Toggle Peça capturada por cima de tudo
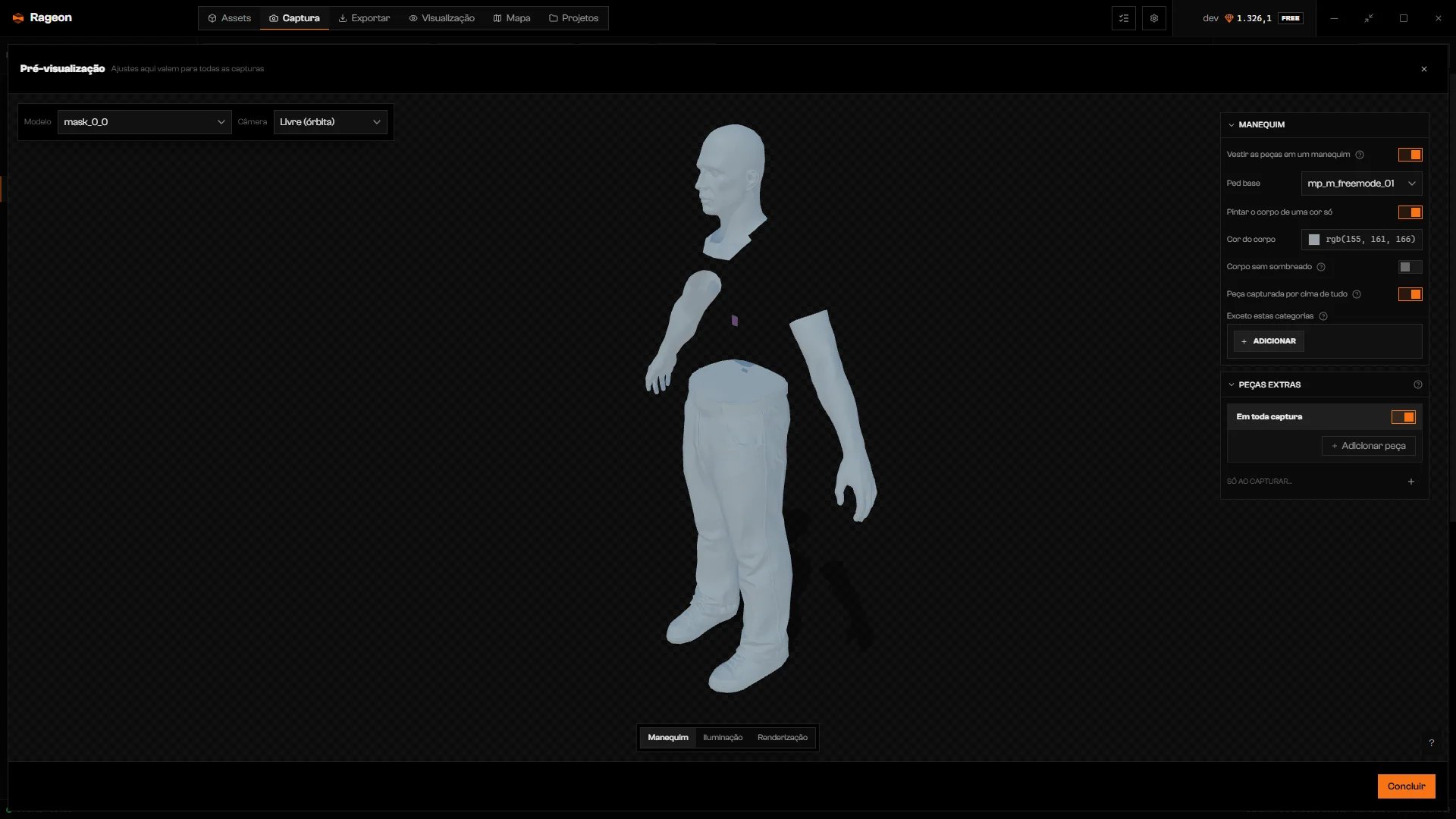 [1410, 294]
